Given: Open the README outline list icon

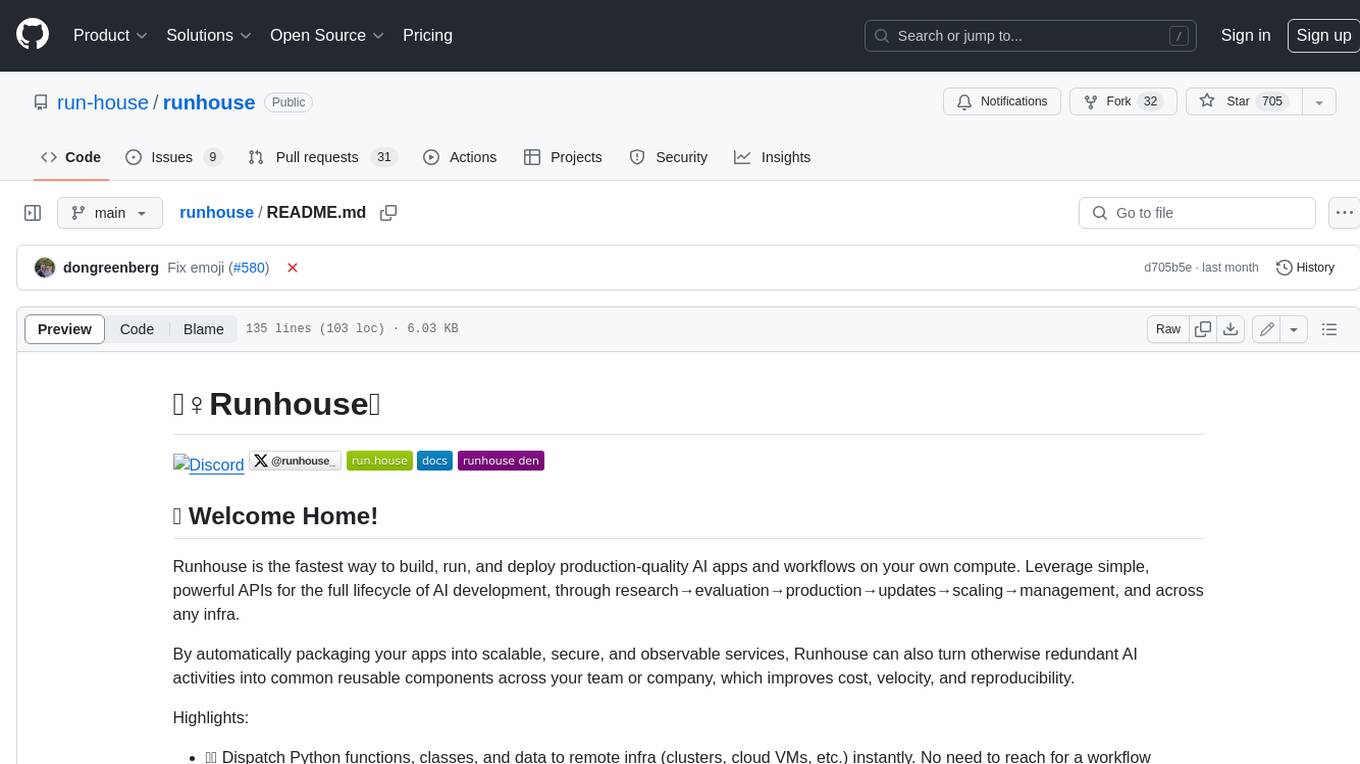Looking at the screenshot, I should coord(1329,329).
